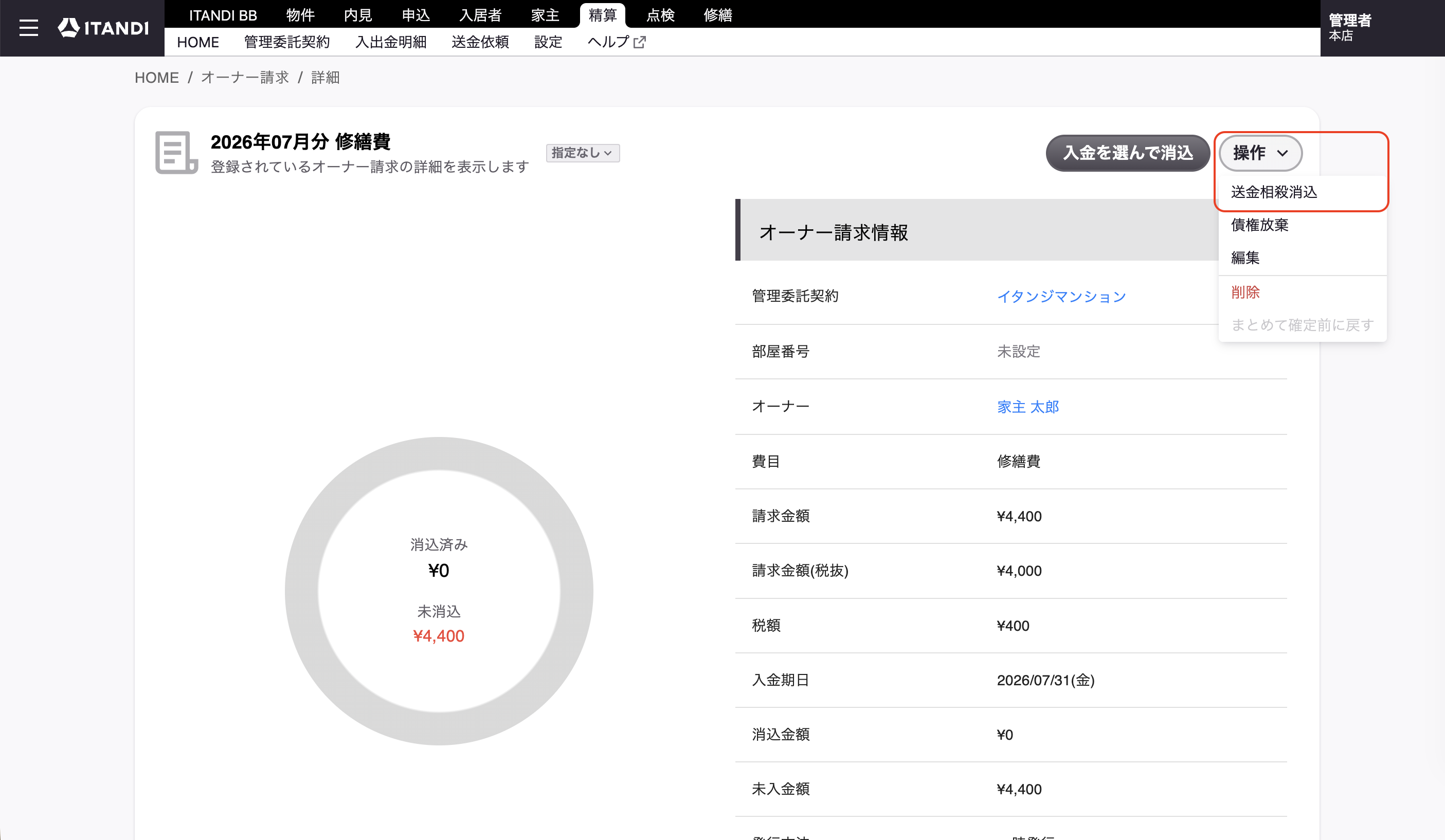This screenshot has width=1445, height=840.
Task: Open the 入居者 tab
Action: [480, 15]
